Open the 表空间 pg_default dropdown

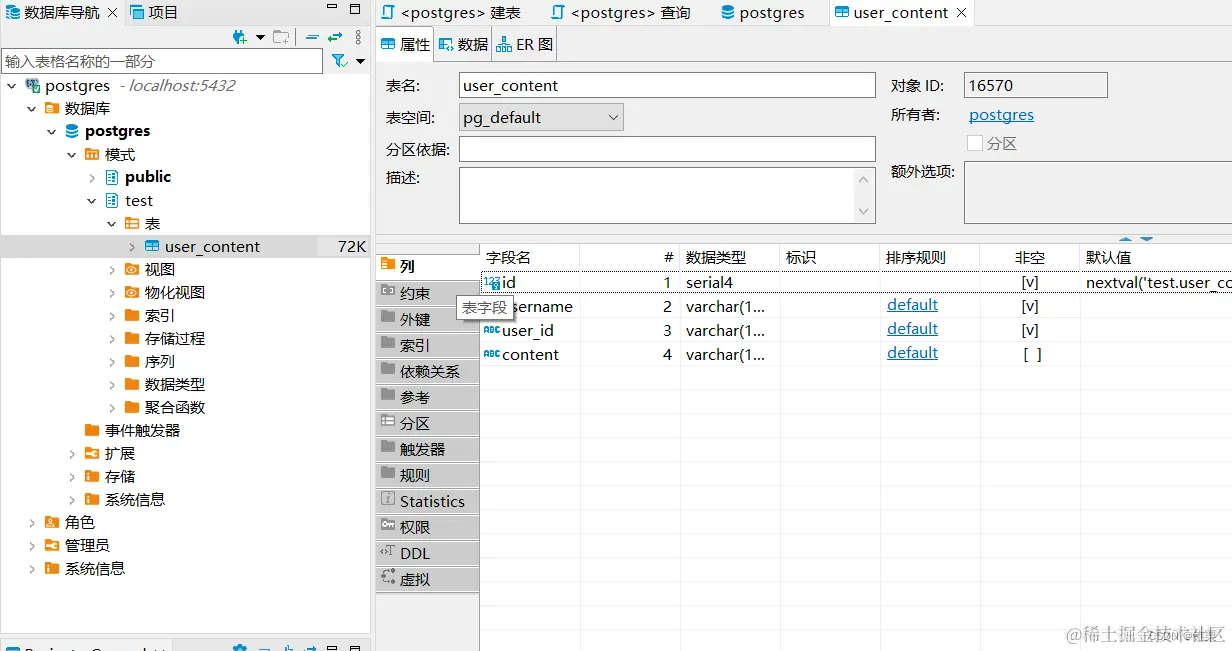[x=541, y=117]
